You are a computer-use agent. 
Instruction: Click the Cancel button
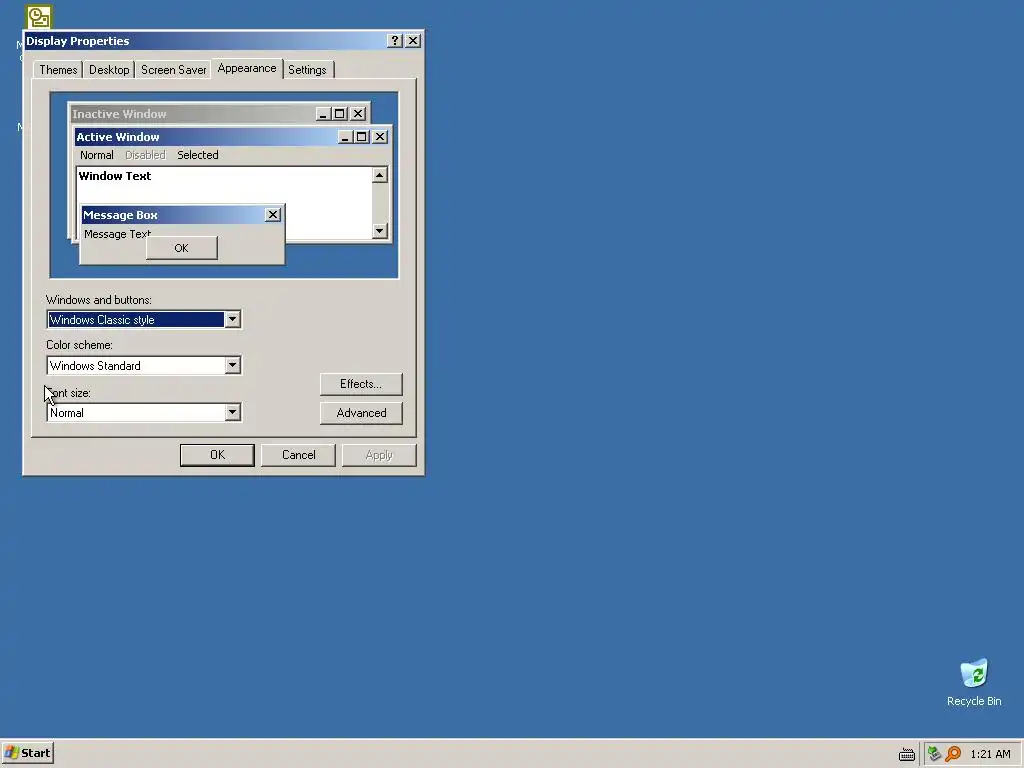click(x=298, y=455)
